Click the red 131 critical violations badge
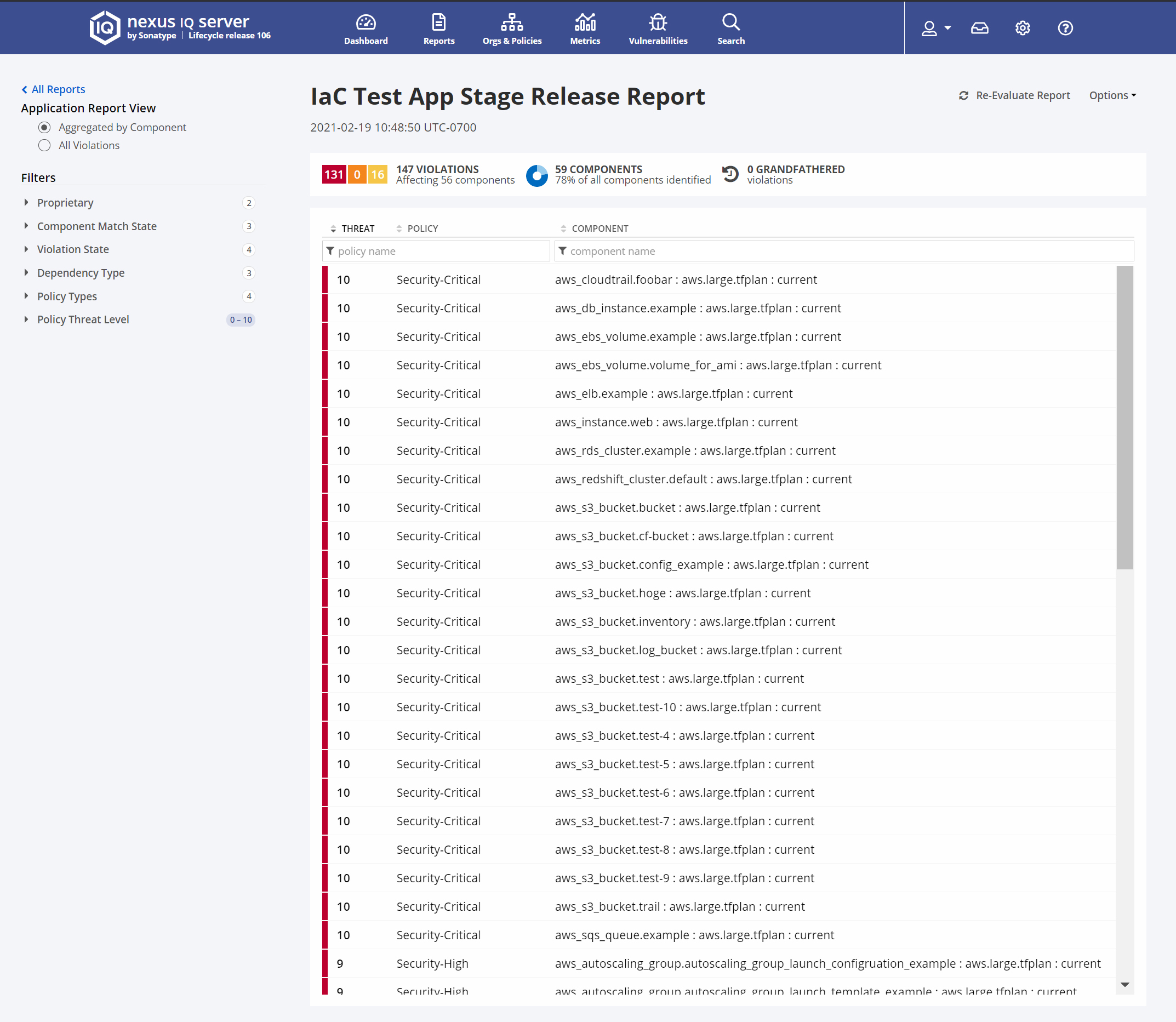Viewport: 1176px width, 1022px height. point(334,174)
